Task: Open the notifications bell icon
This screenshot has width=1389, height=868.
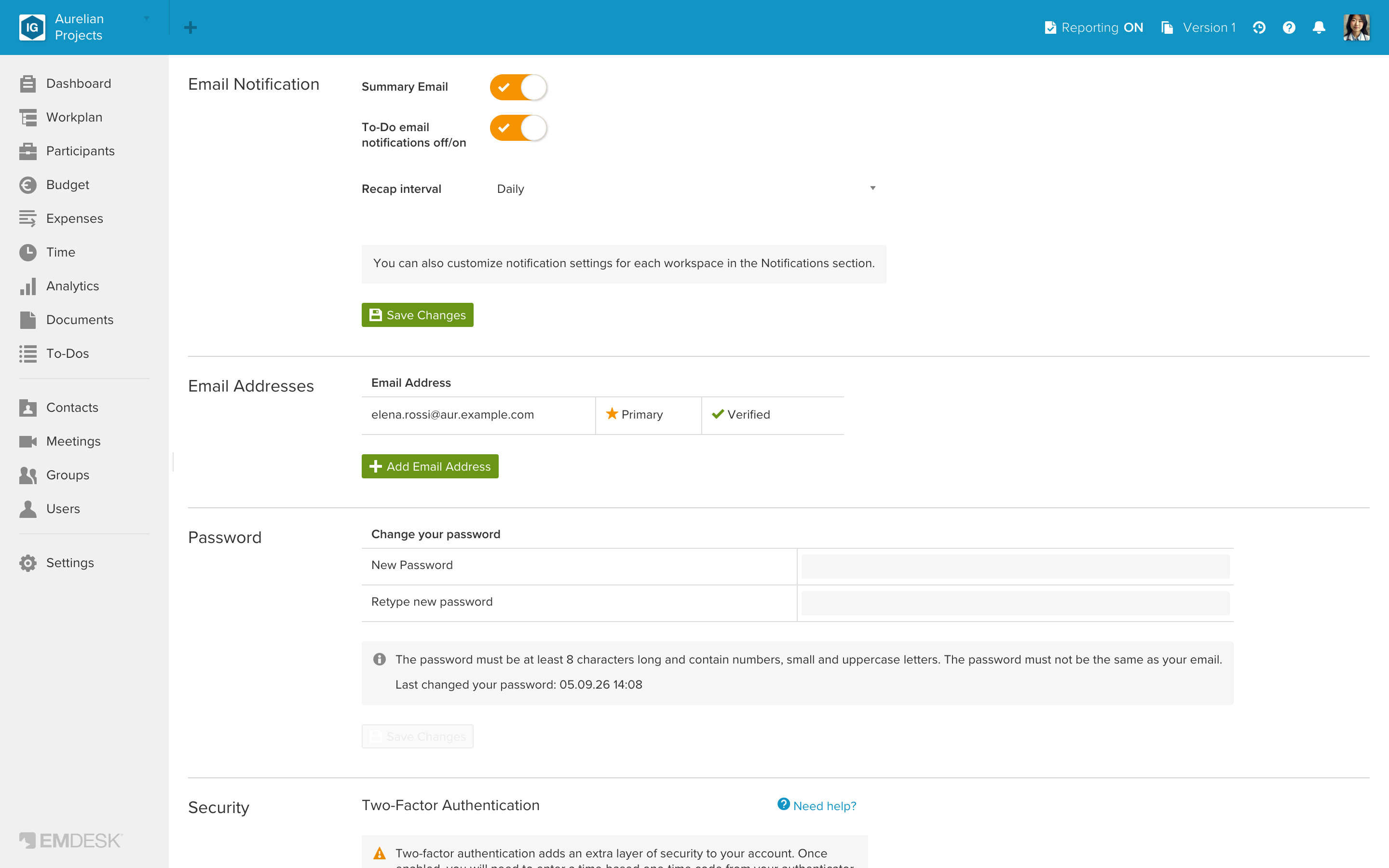Action: (1319, 27)
